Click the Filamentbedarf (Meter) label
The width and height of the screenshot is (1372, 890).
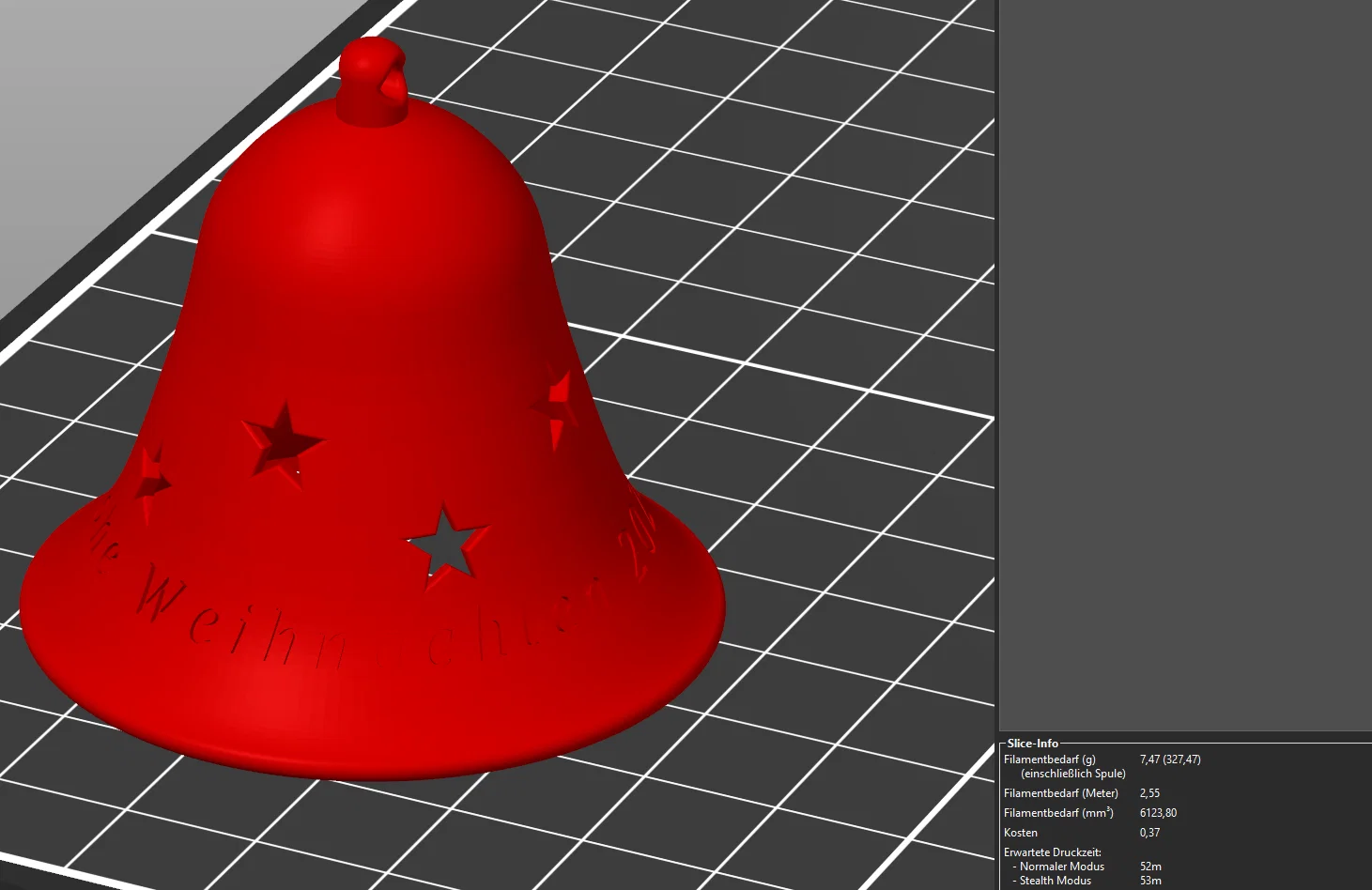point(1061,793)
